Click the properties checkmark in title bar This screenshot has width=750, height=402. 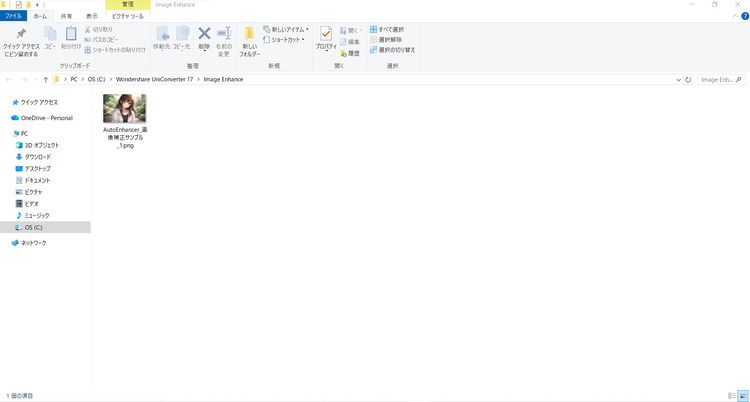(19, 5)
